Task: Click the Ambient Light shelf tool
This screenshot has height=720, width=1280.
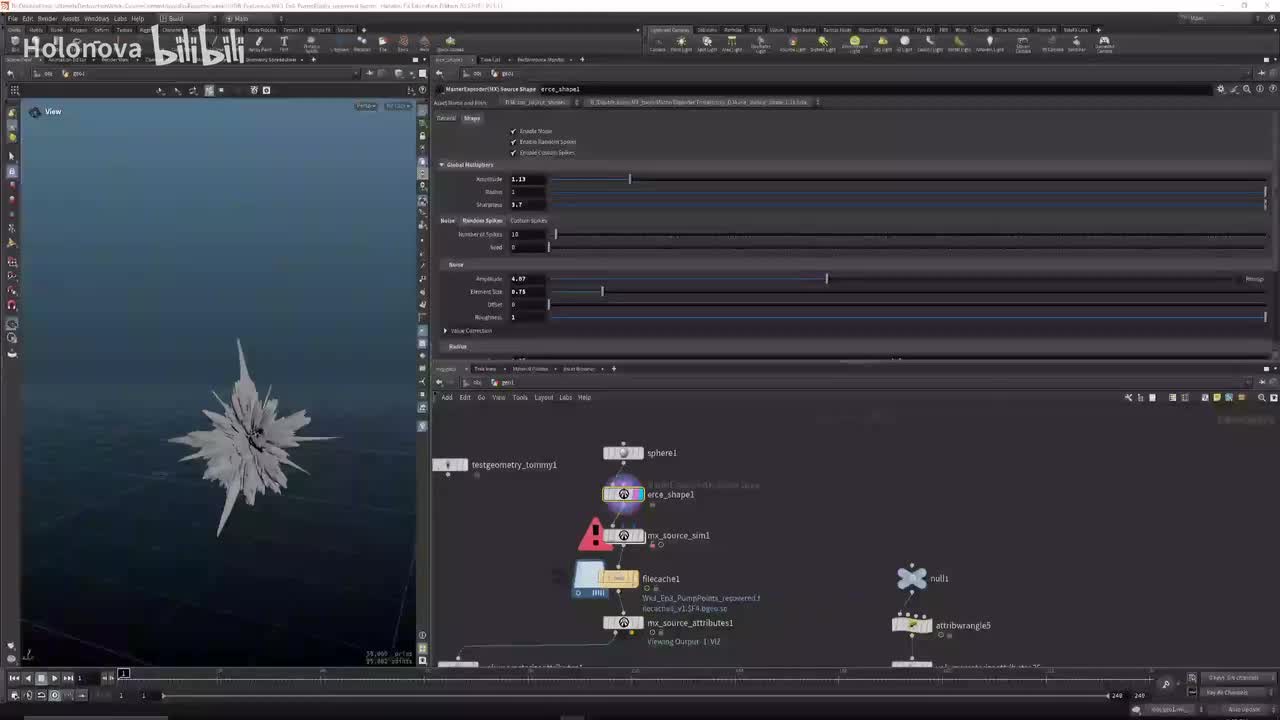Action: pos(989,44)
